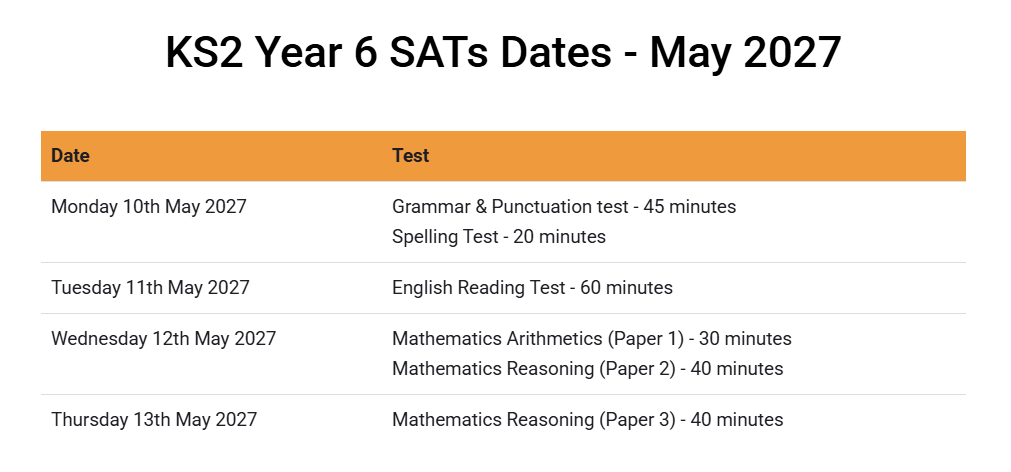Click 40 minutes duration for Paper 3

[737, 420]
